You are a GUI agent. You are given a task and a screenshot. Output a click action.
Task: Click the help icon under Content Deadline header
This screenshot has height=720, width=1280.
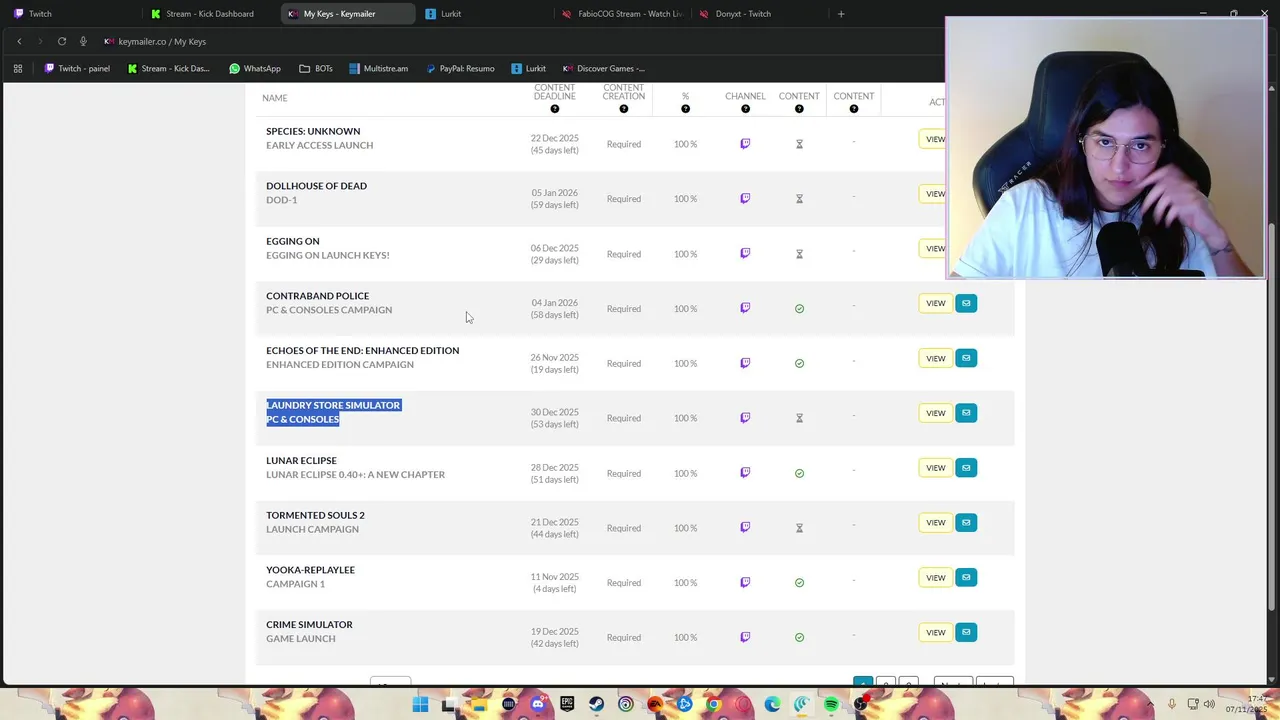(x=555, y=109)
